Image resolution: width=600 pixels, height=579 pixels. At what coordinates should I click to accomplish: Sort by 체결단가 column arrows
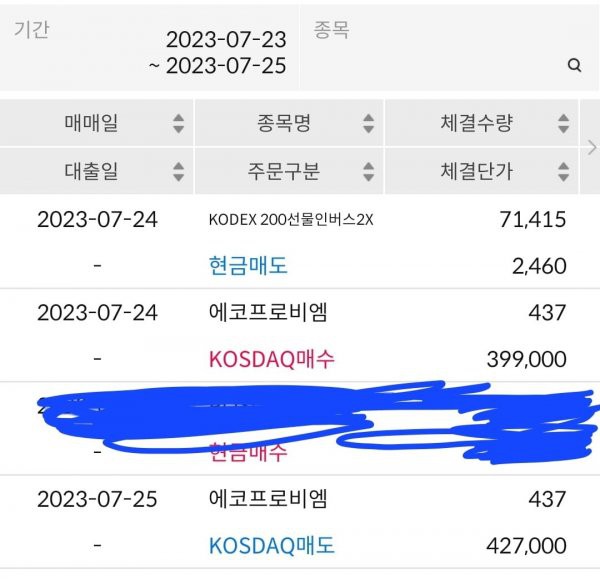pyautogui.click(x=563, y=171)
